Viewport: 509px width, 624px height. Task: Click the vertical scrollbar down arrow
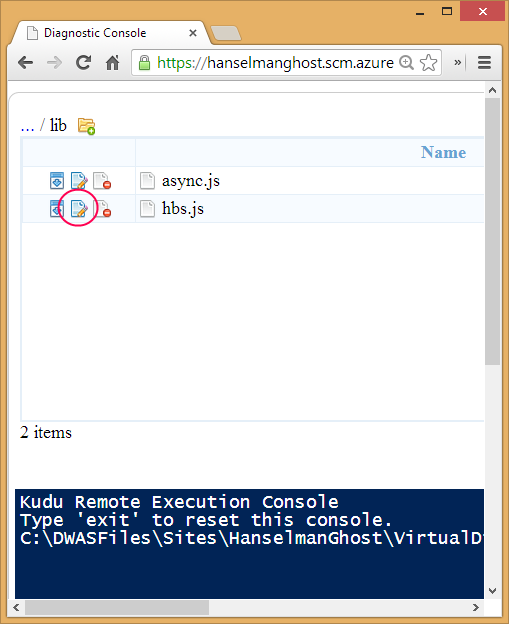click(492, 591)
